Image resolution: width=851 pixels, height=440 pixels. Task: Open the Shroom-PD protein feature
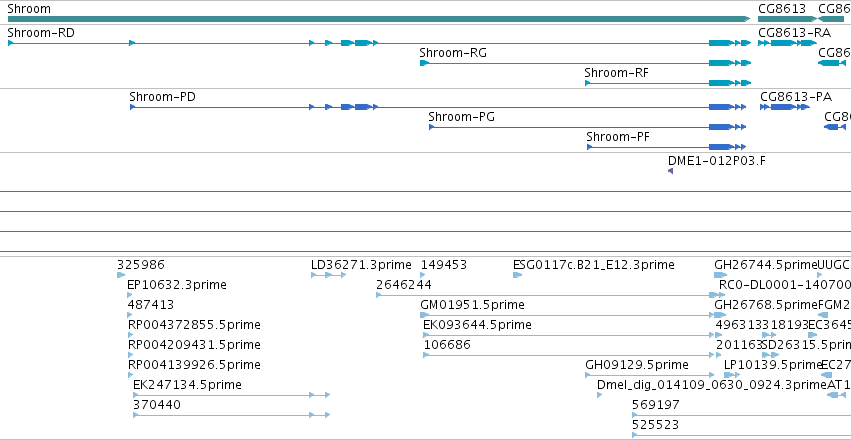(x=438, y=107)
